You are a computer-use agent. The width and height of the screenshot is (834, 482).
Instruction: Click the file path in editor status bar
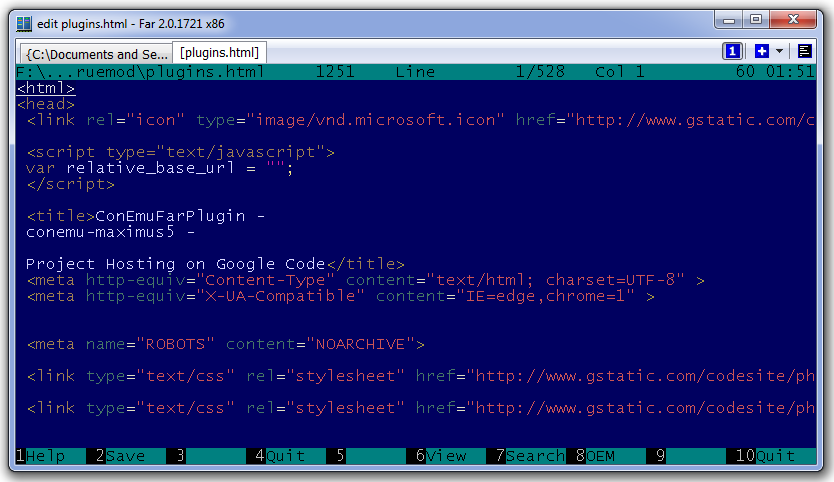coord(140,72)
